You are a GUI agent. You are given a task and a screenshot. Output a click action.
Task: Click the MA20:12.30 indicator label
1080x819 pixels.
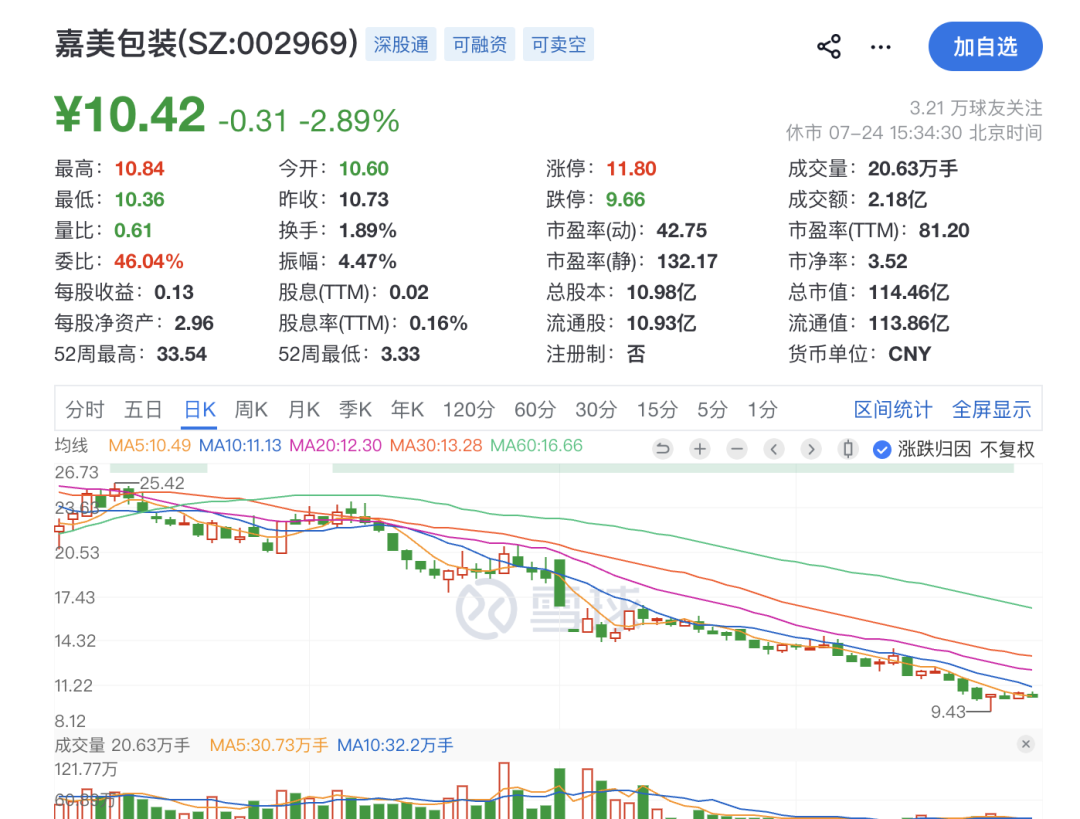pos(335,446)
